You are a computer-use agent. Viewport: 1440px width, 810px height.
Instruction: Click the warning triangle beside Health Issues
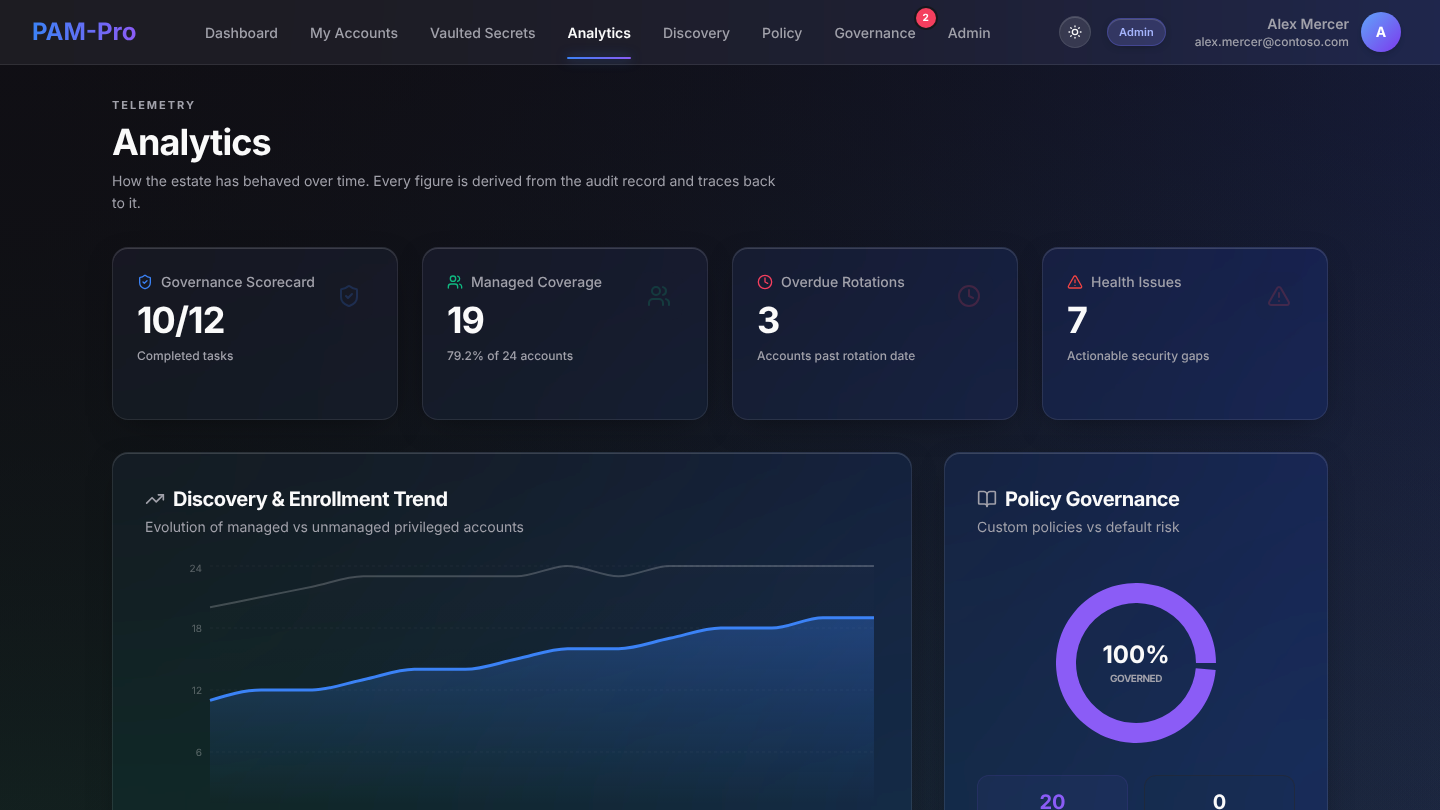[x=1075, y=282]
